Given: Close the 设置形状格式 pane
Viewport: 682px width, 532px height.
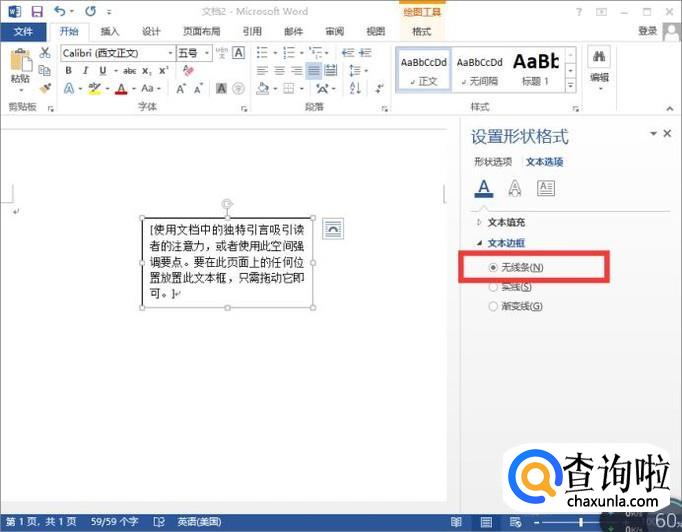Looking at the screenshot, I should coord(667,133).
